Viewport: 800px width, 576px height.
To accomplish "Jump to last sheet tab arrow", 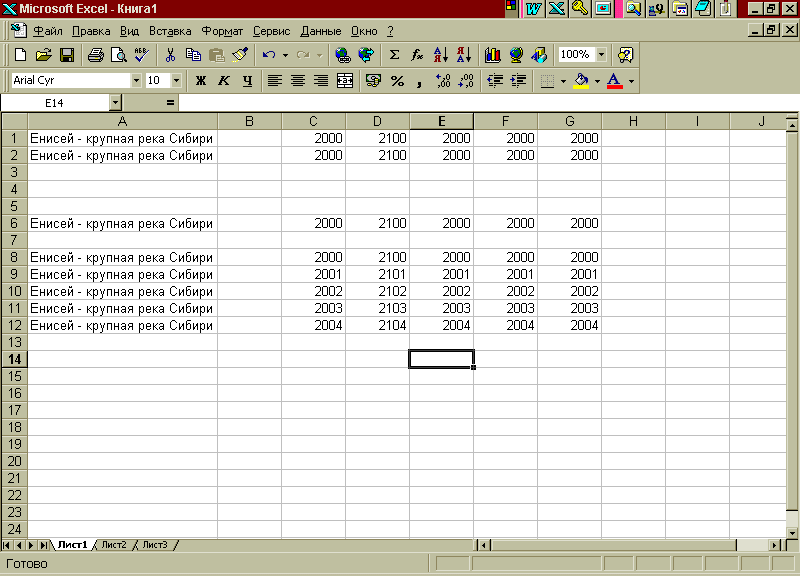I will click(44, 545).
